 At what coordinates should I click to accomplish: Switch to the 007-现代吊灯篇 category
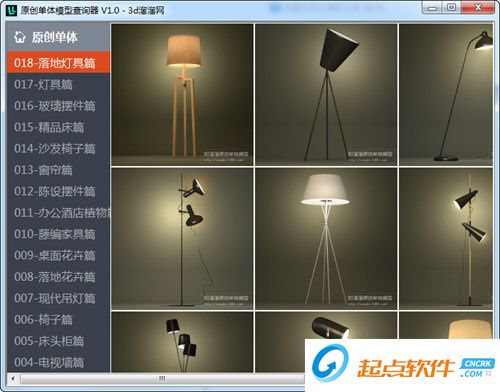[x=59, y=298]
